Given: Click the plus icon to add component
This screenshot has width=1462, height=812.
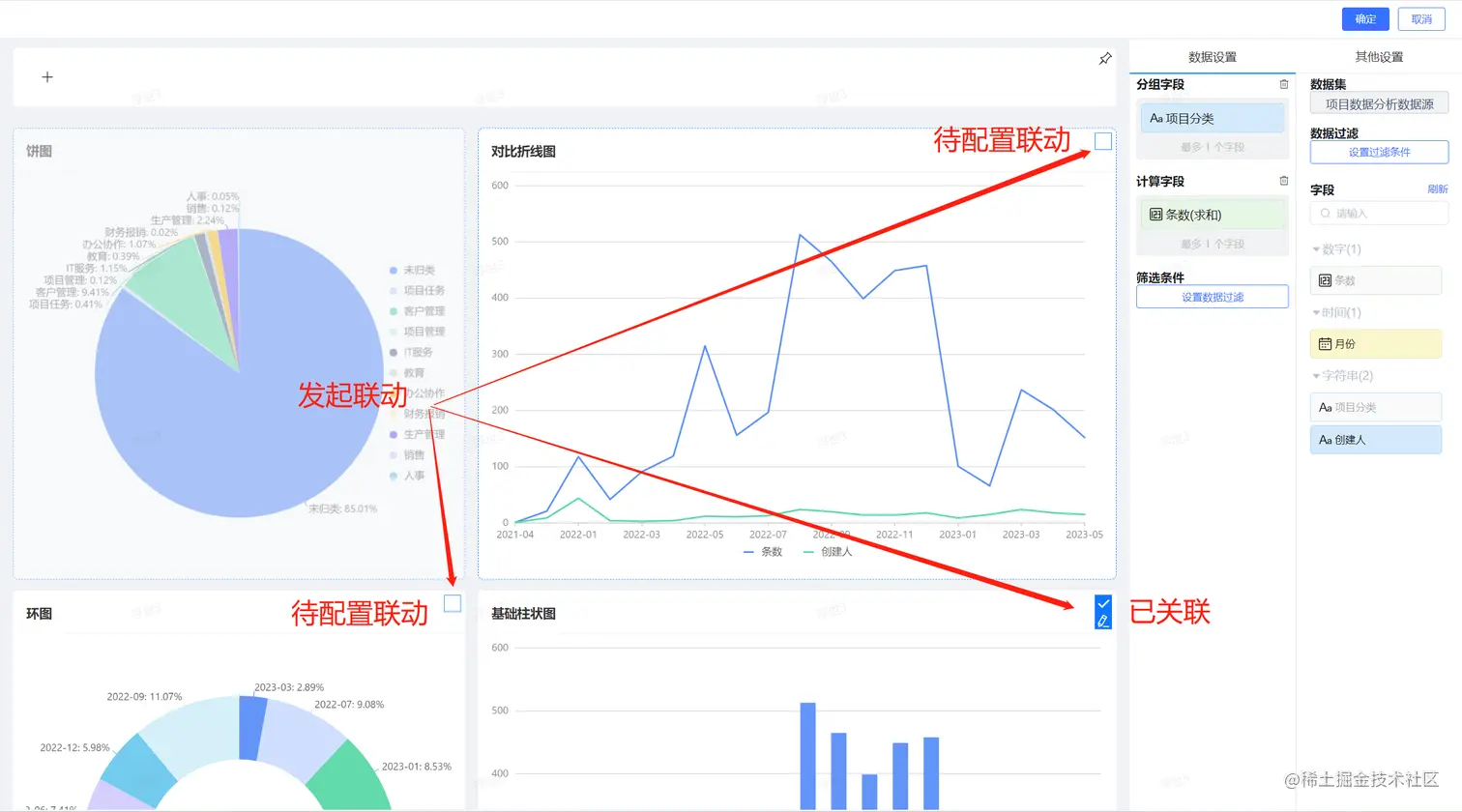Looking at the screenshot, I should (47, 76).
